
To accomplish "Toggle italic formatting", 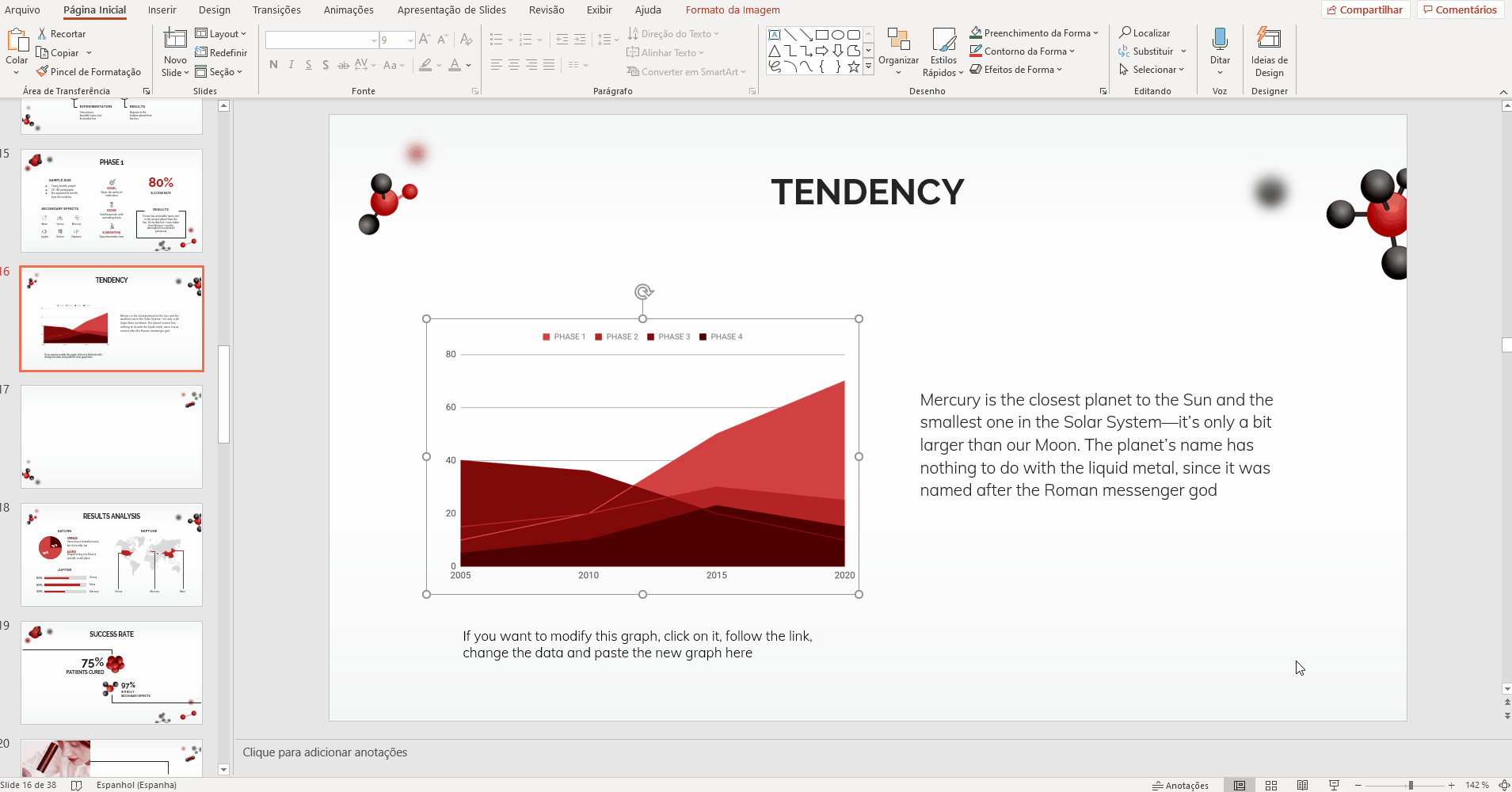I will tap(291, 65).
